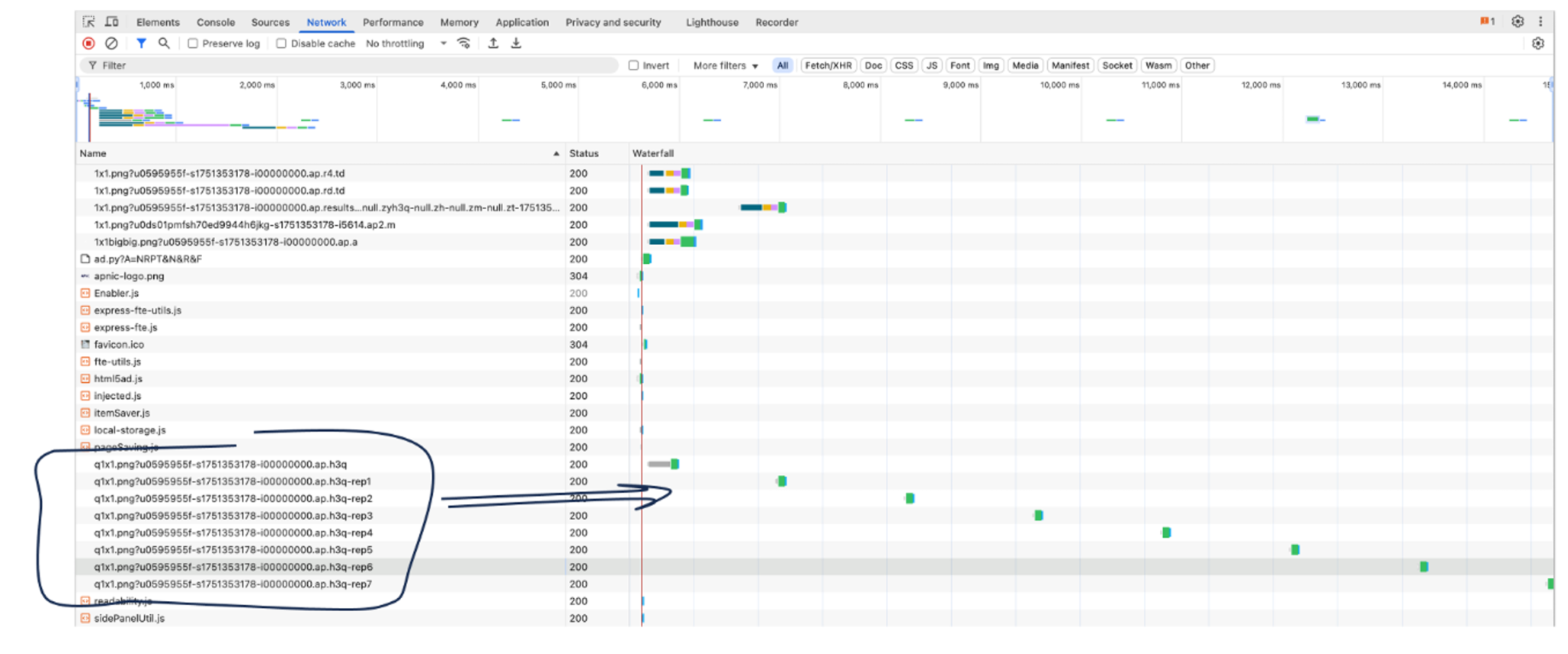This screenshot has height=654, width=1568.
Task: Expand the More filters dropdown
Action: click(725, 66)
